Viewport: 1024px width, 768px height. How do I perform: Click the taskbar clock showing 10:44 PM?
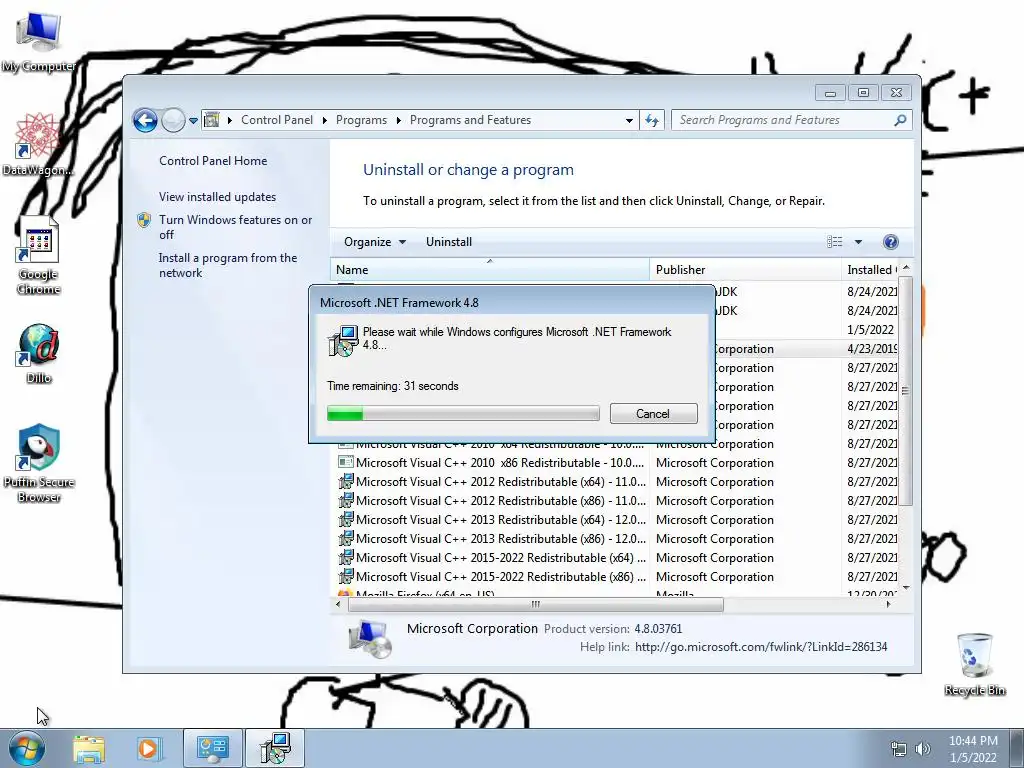(973, 749)
